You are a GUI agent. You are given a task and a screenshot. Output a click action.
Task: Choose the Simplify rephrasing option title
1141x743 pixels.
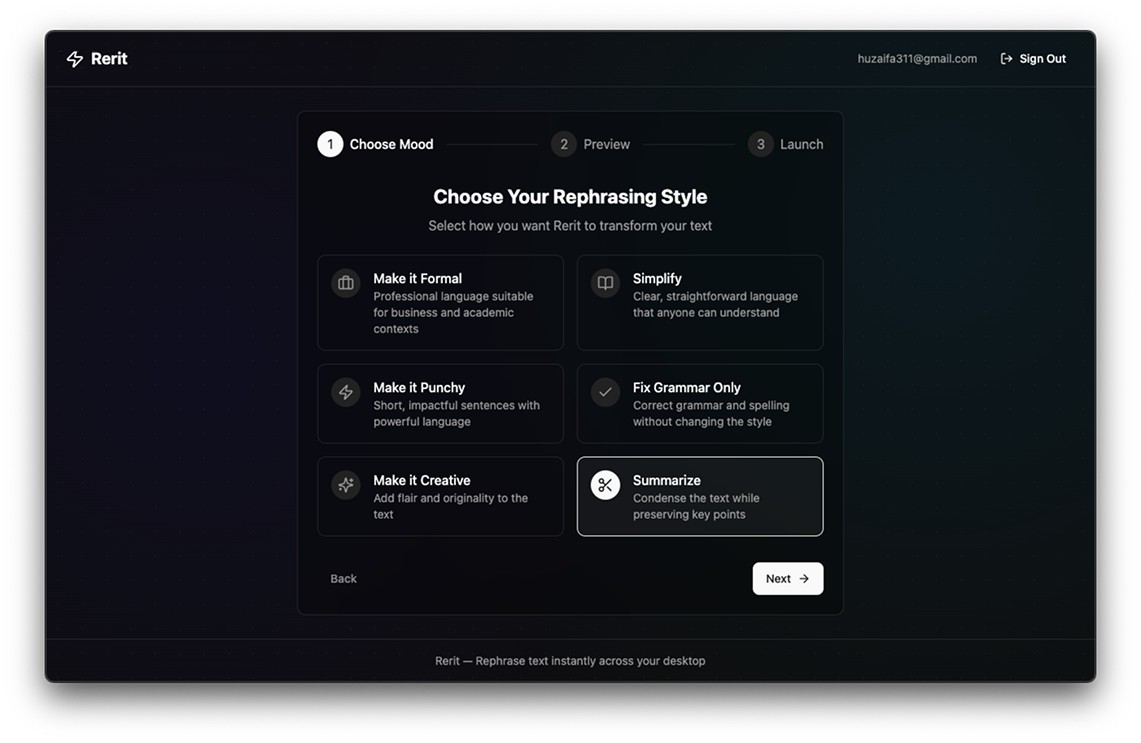click(657, 279)
